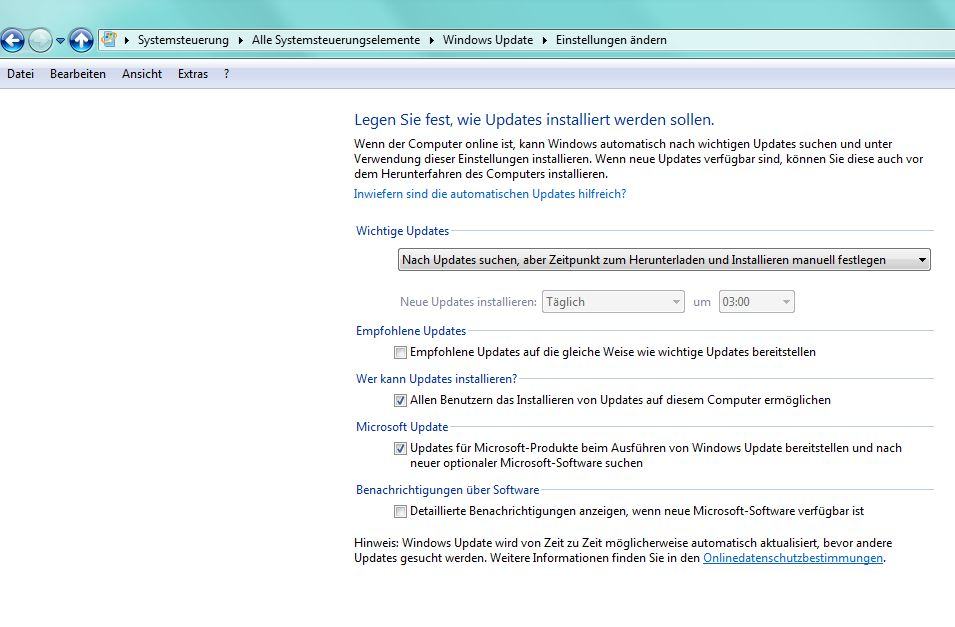
Task: Click the greyed-out Forward navigation arrow
Action: point(40,41)
